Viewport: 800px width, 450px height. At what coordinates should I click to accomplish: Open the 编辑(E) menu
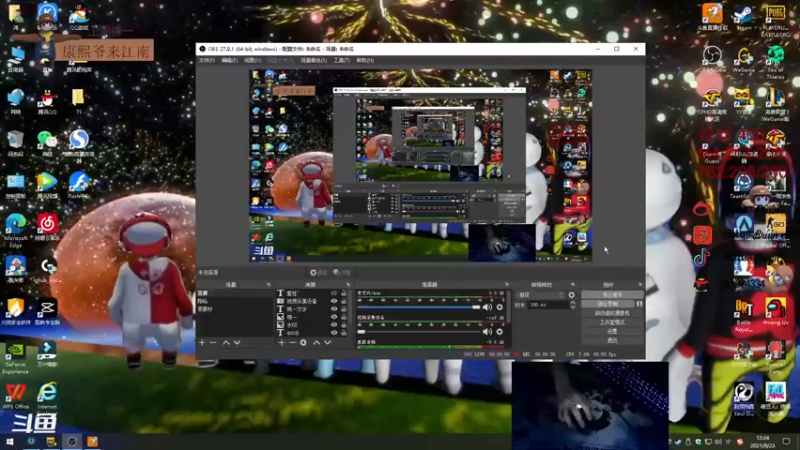tap(229, 60)
